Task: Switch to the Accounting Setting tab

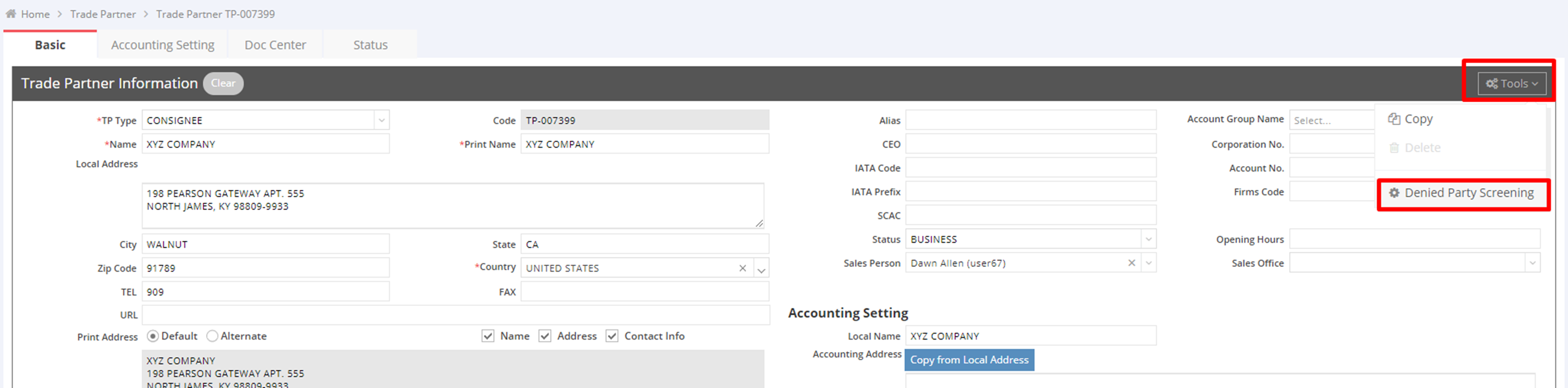Action: [x=163, y=45]
